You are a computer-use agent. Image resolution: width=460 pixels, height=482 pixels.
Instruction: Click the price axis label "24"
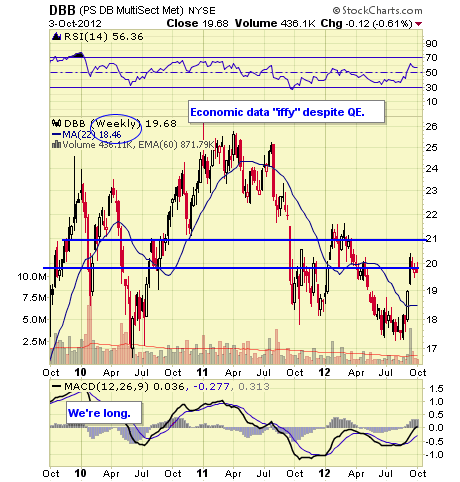point(431,168)
